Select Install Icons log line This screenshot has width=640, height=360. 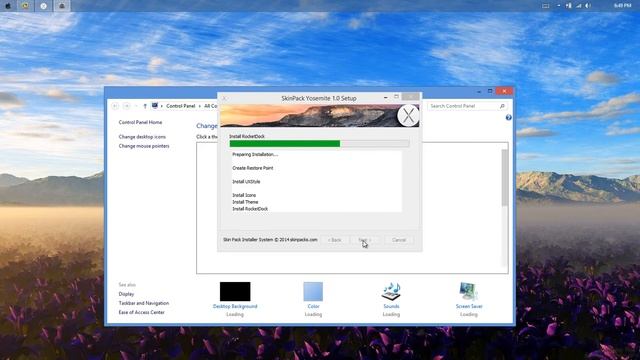click(244, 196)
